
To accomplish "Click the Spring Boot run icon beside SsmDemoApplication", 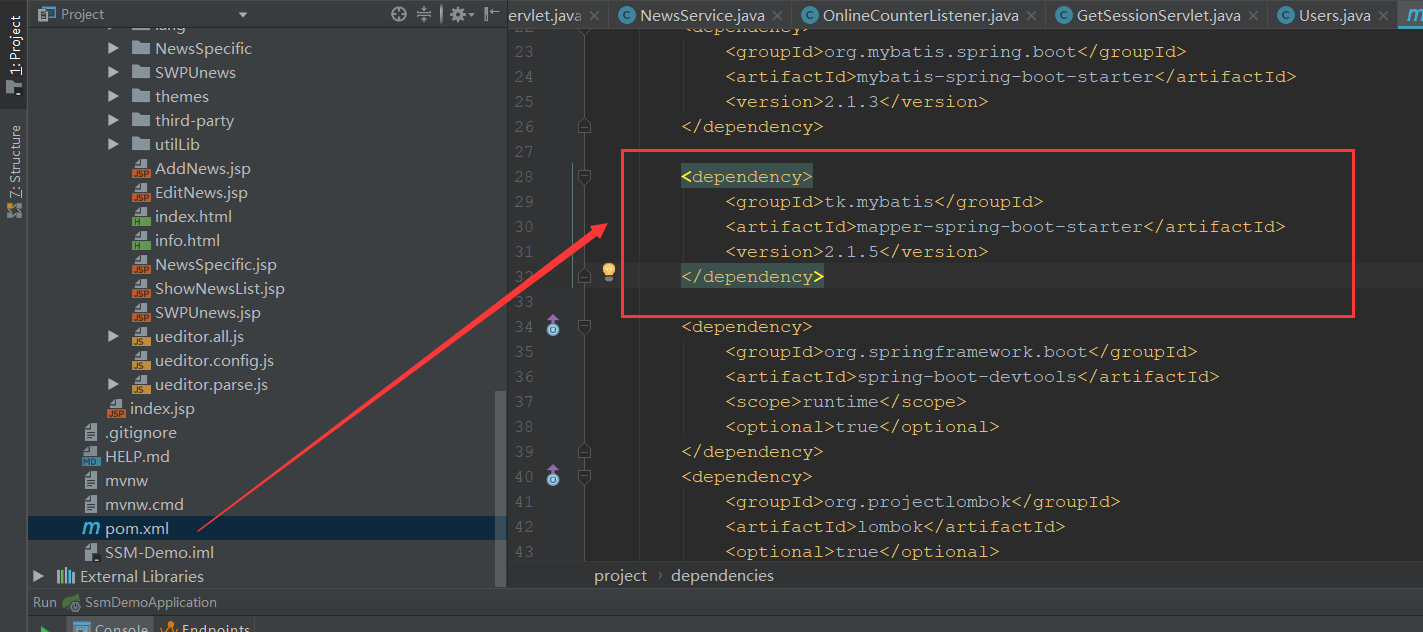I will pyautogui.click(x=71, y=602).
